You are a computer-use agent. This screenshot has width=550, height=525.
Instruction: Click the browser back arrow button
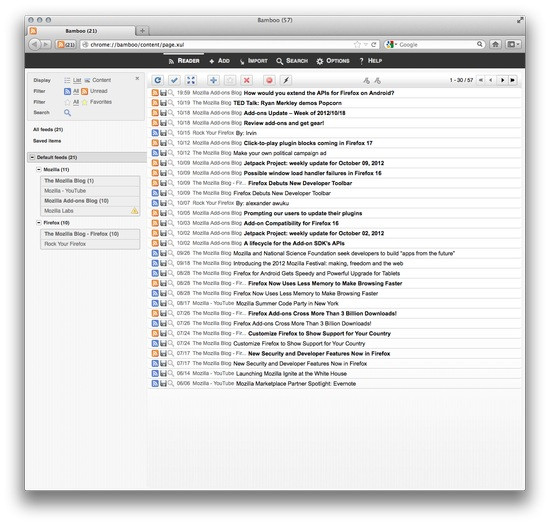coord(34,45)
